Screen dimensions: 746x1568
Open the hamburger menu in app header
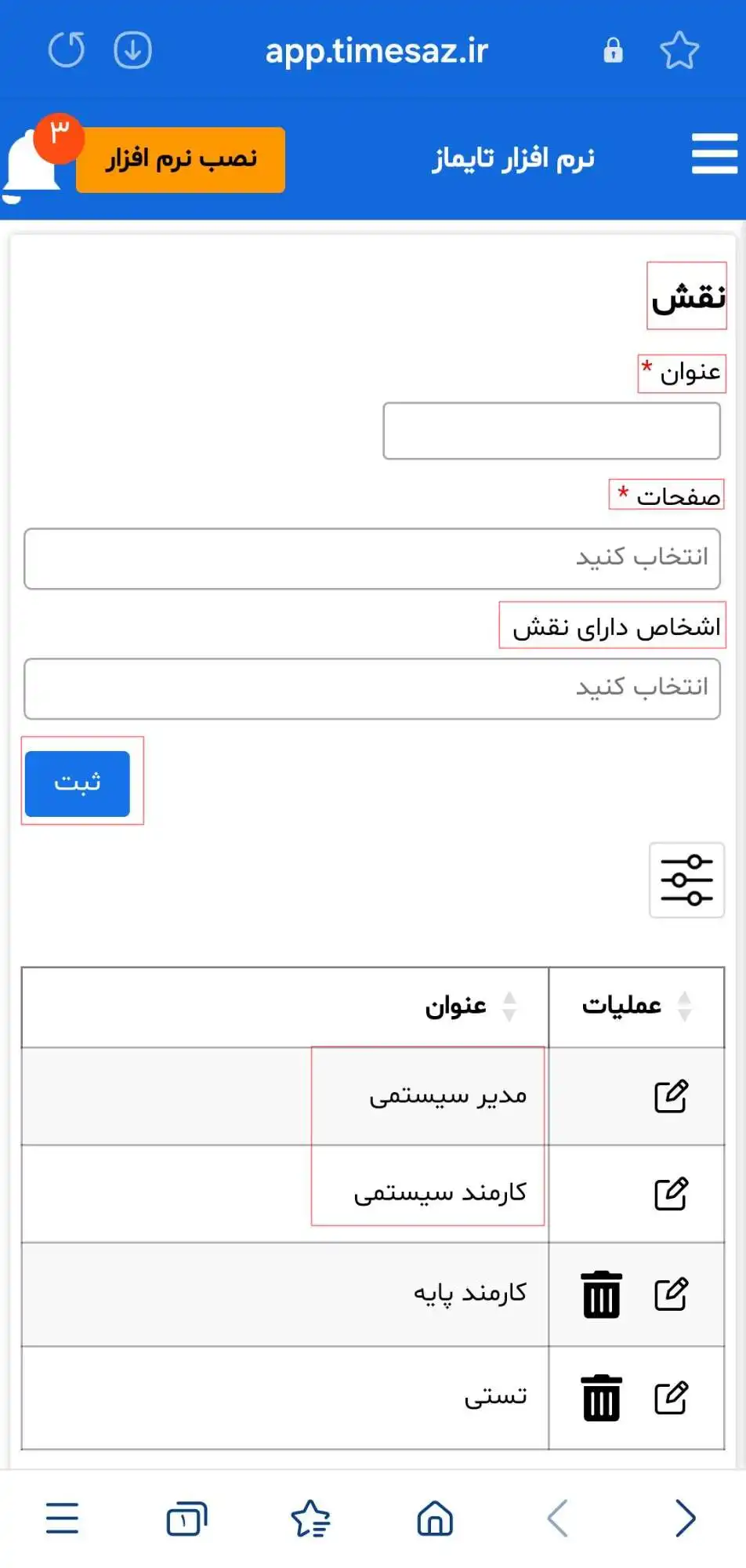tap(714, 154)
